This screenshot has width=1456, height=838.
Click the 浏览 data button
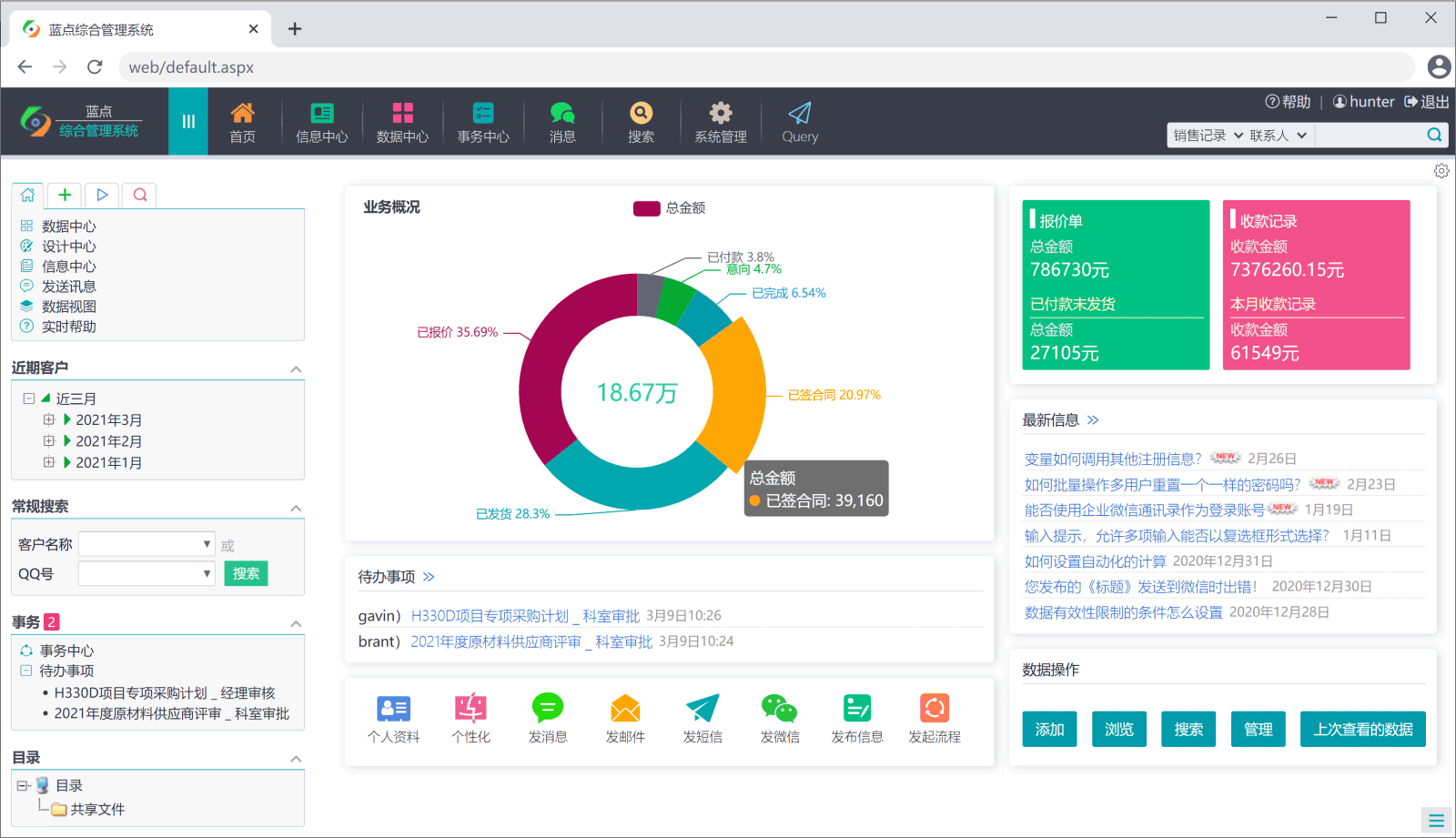click(1119, 729)
